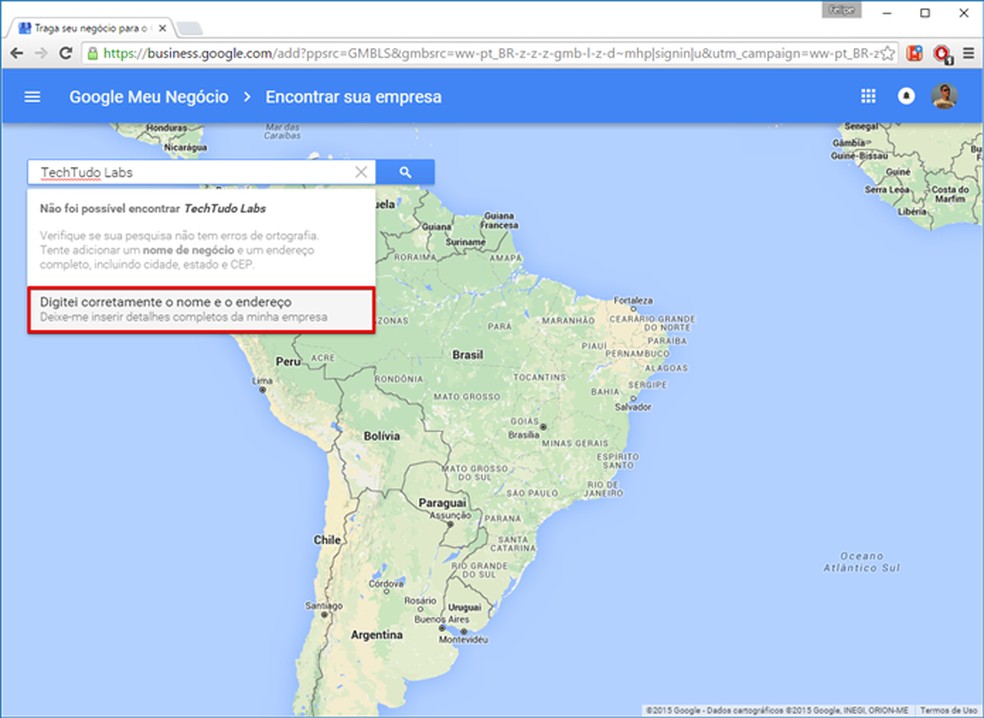Click the 'Montevidéu' city label
Viewport: 984px width, 718px height.
point(463,640)
